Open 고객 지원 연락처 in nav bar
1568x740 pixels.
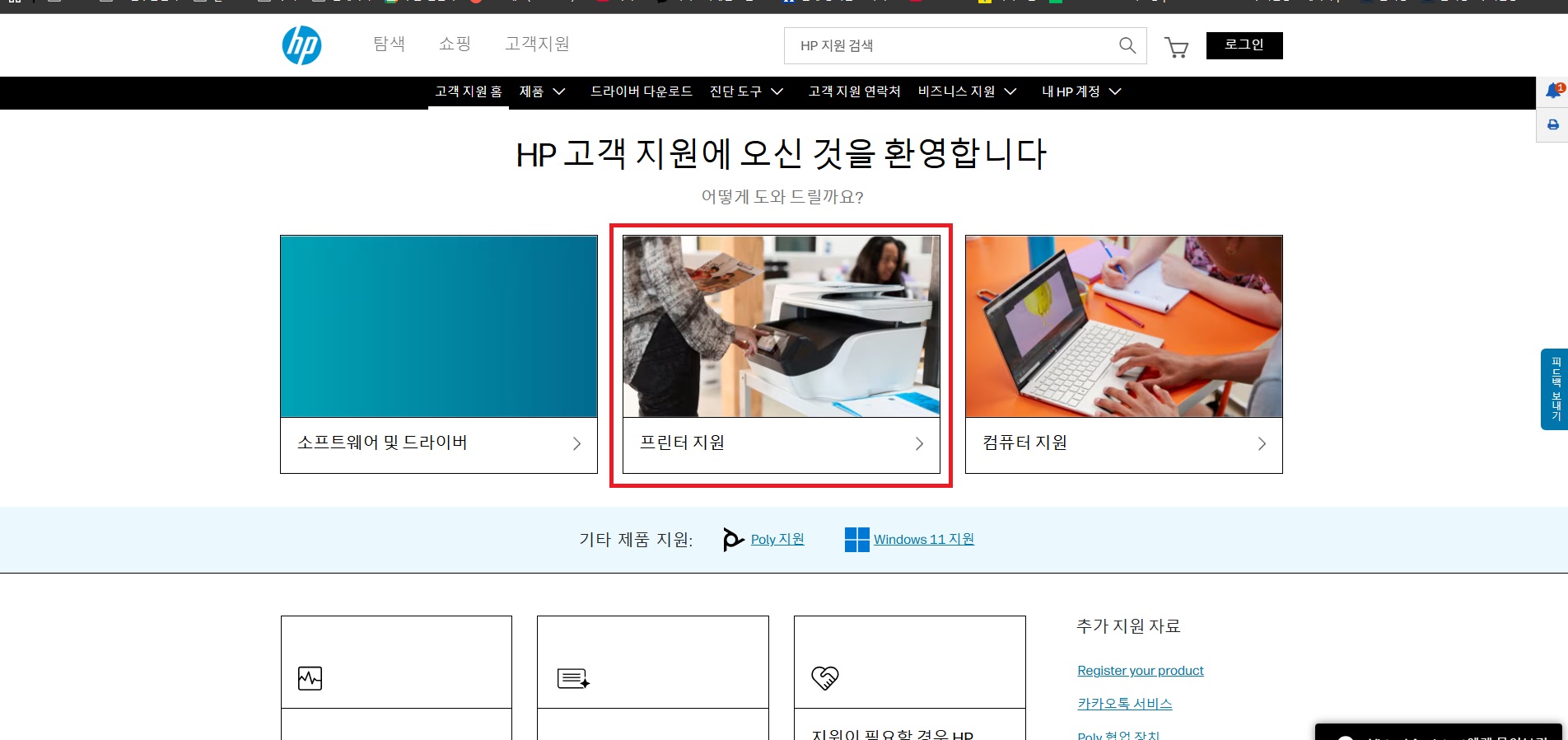coord(855,91)
